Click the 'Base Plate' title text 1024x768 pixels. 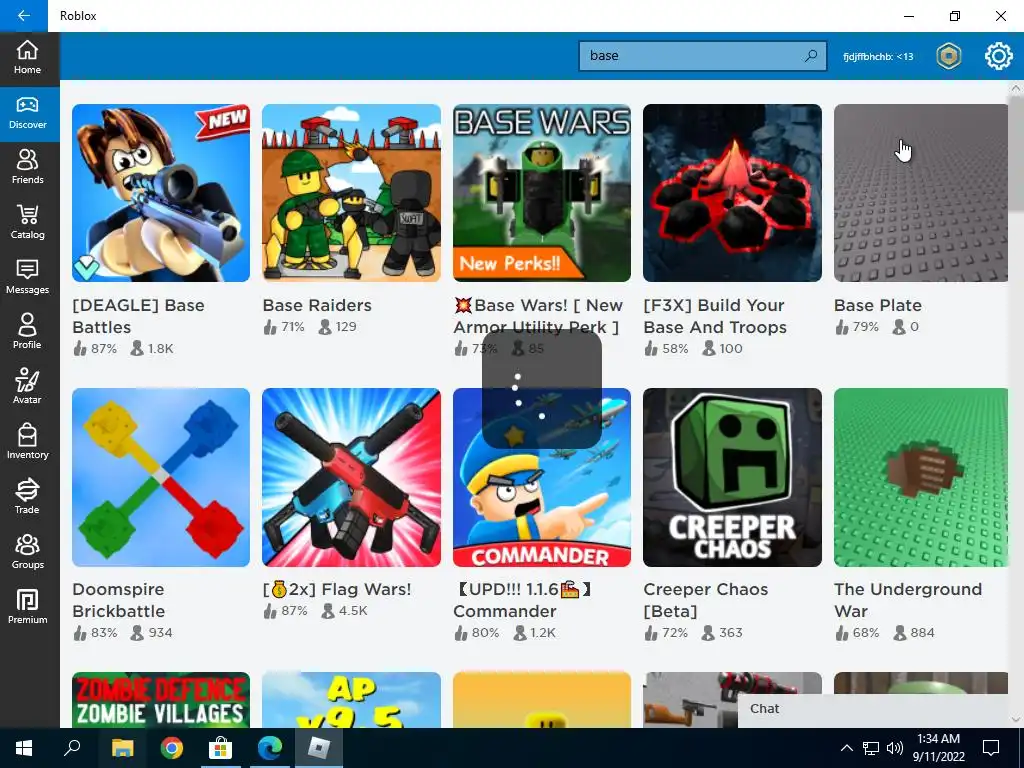878,305
